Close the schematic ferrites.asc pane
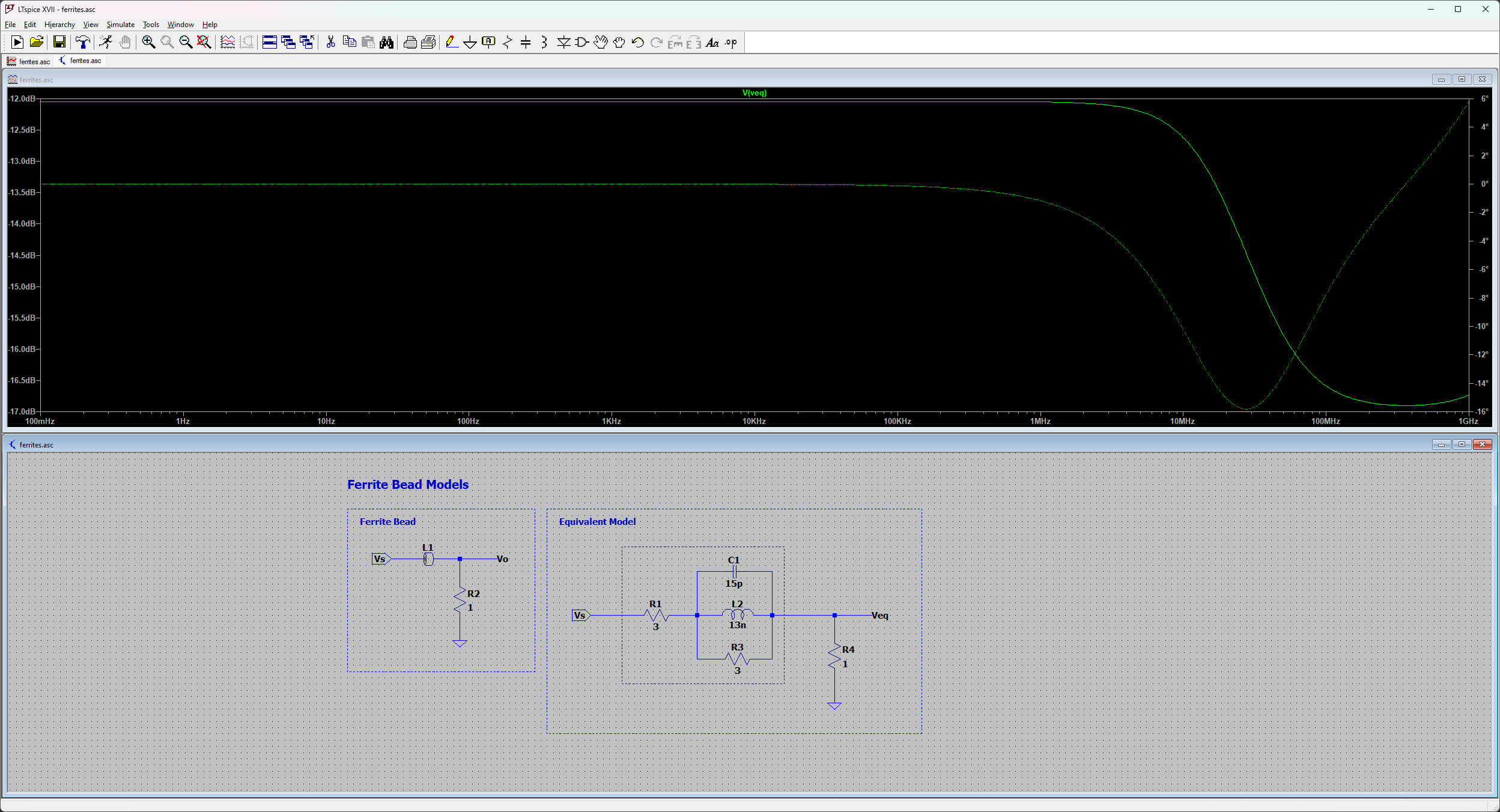The width and height of the screenshot is (1500, 812). pyautogui.click(x=1482, y=444)
